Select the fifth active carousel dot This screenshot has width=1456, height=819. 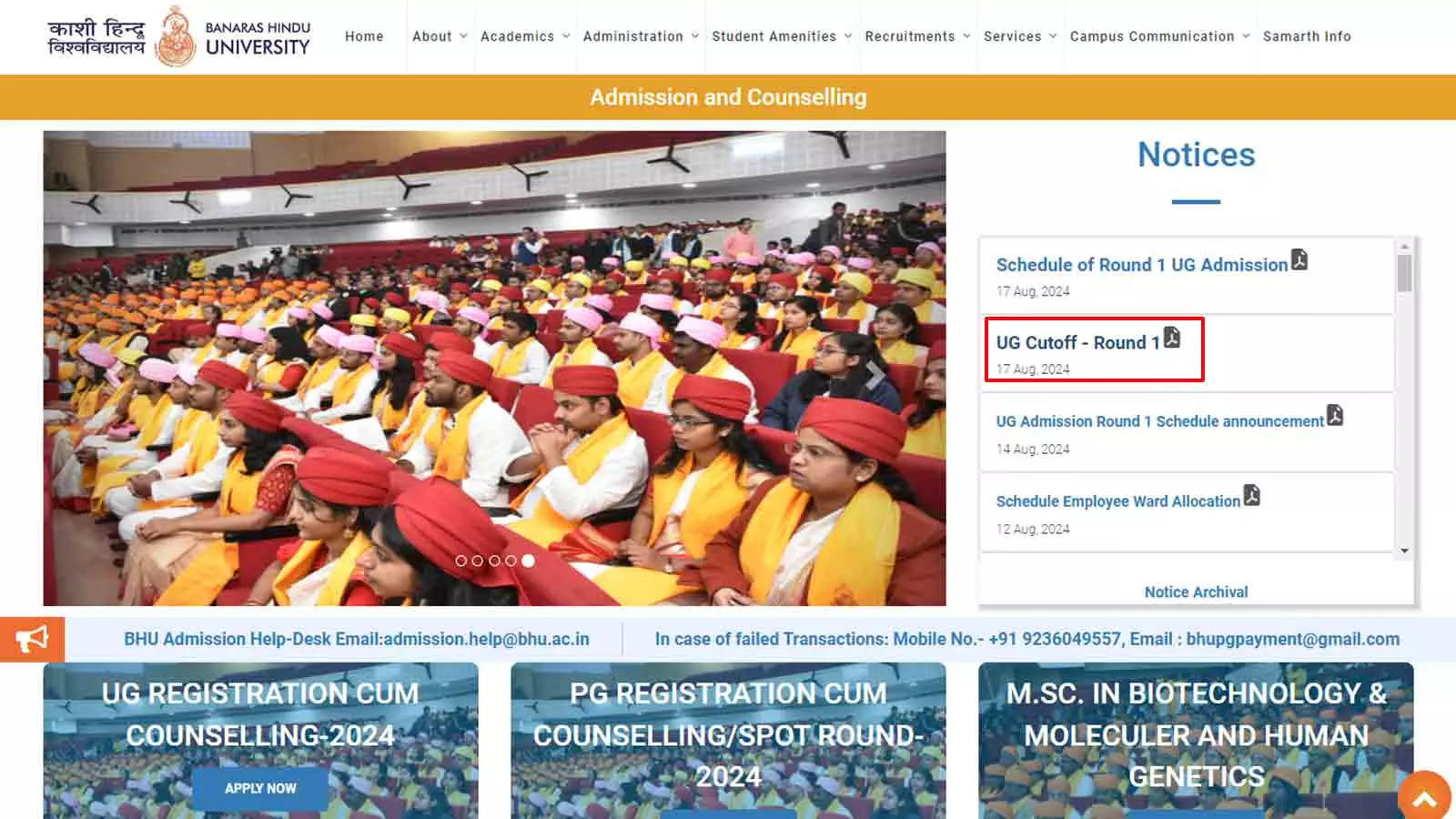click(528, 561)
